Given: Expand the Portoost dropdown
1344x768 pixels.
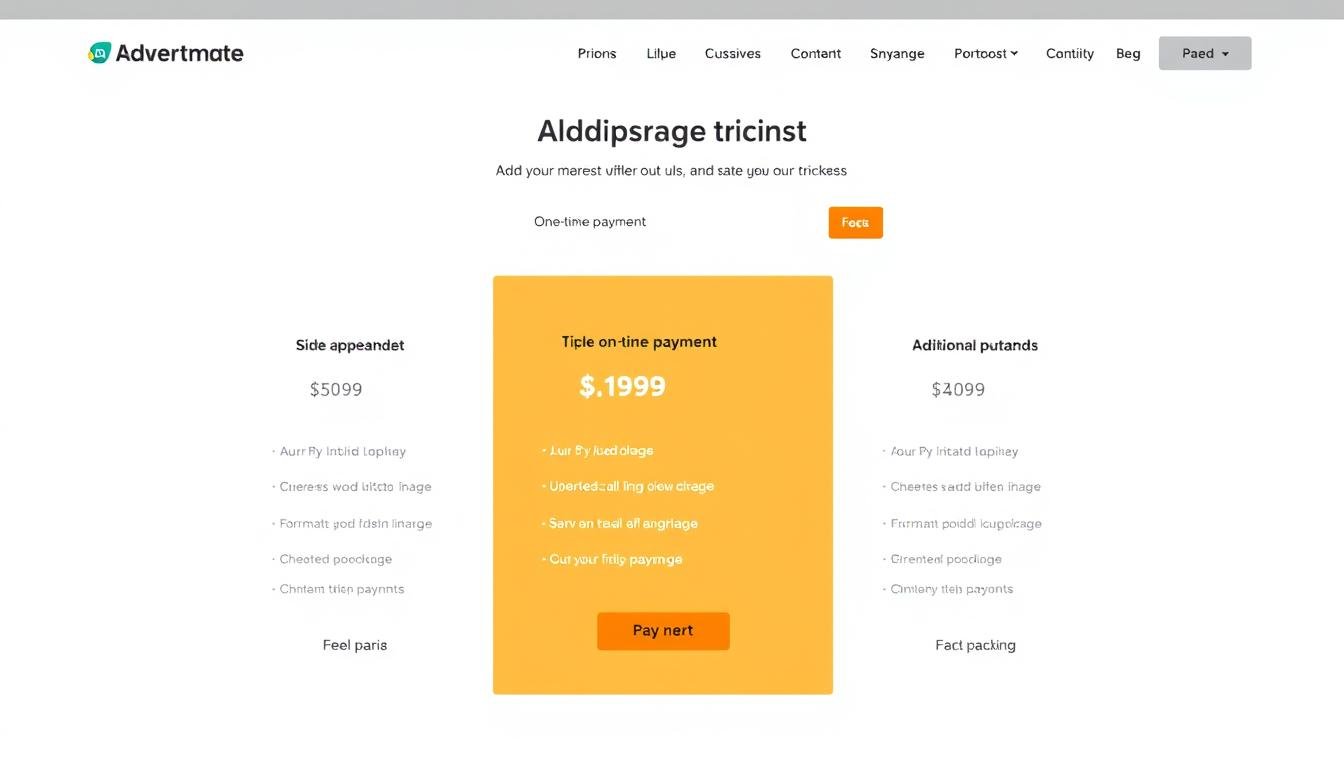Looking at the screenshot, I should click(x=986, y=54).
